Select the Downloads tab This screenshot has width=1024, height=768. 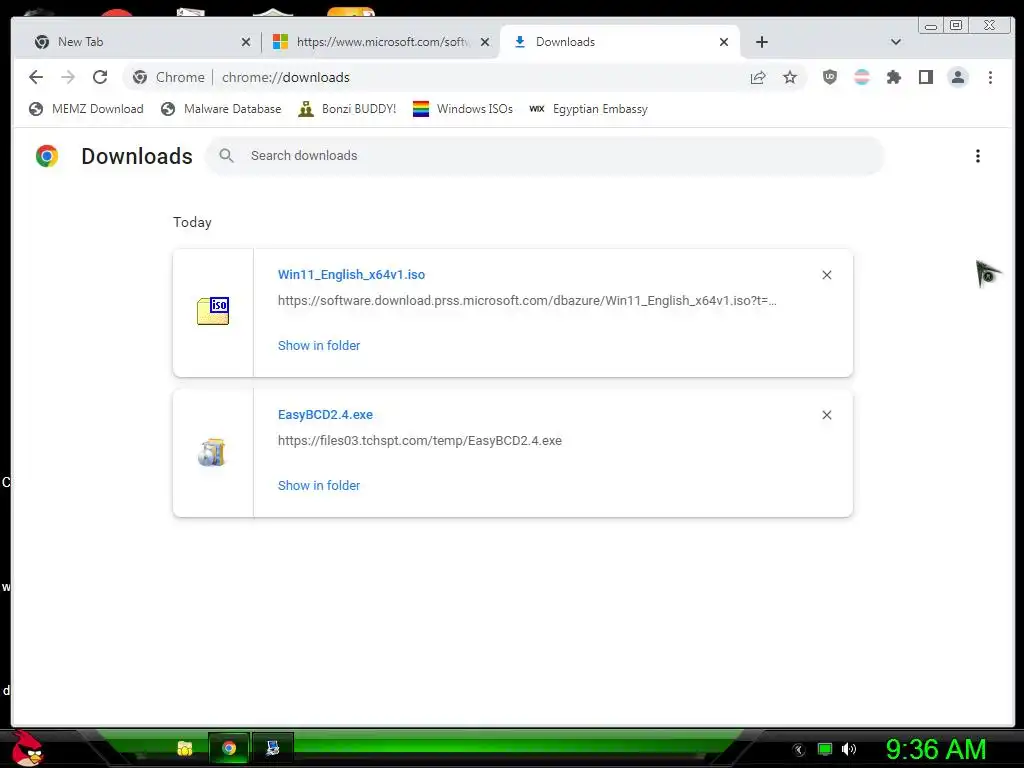619,42
